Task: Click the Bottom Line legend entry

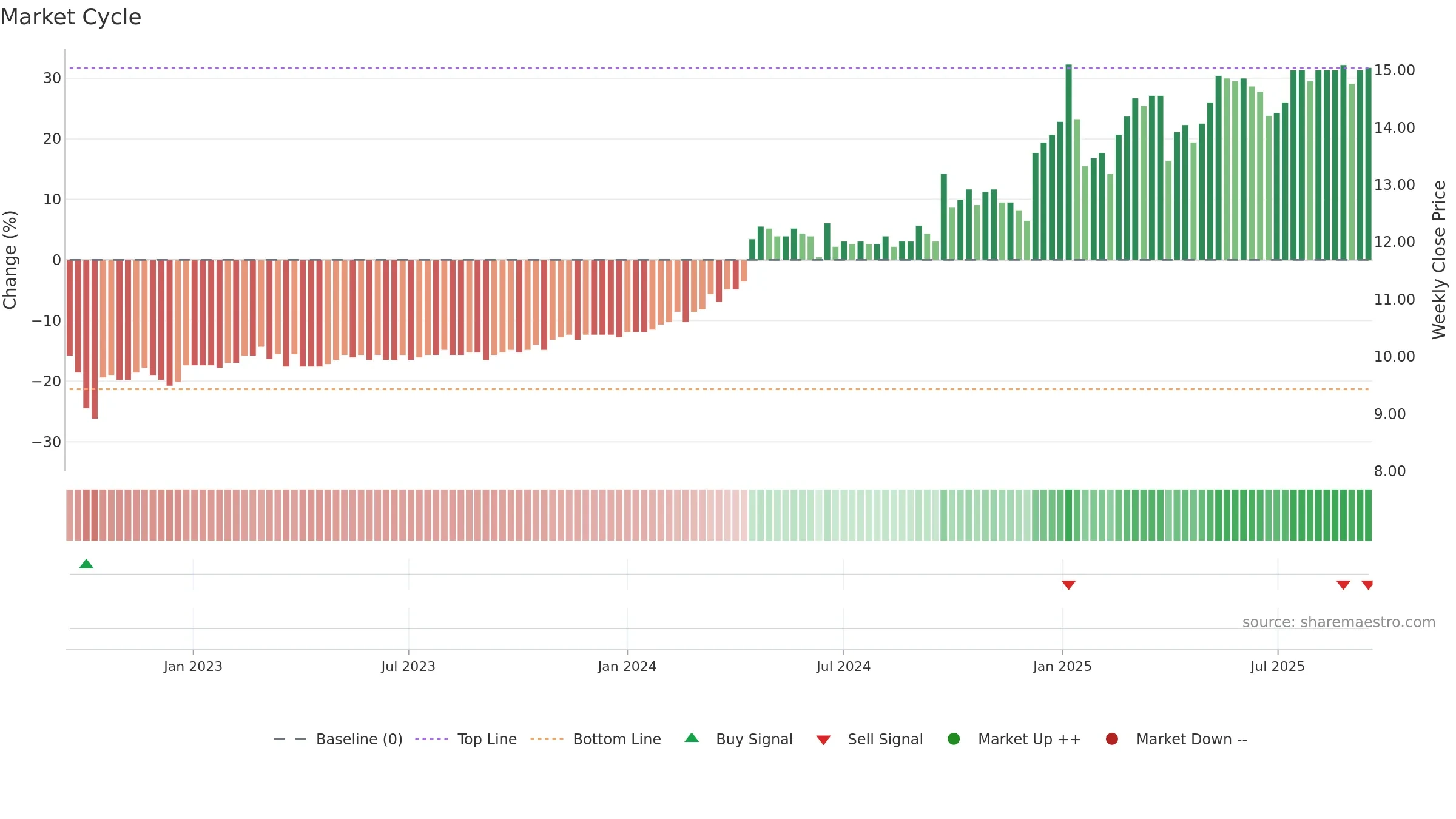Action: click(x=596, y=739)
